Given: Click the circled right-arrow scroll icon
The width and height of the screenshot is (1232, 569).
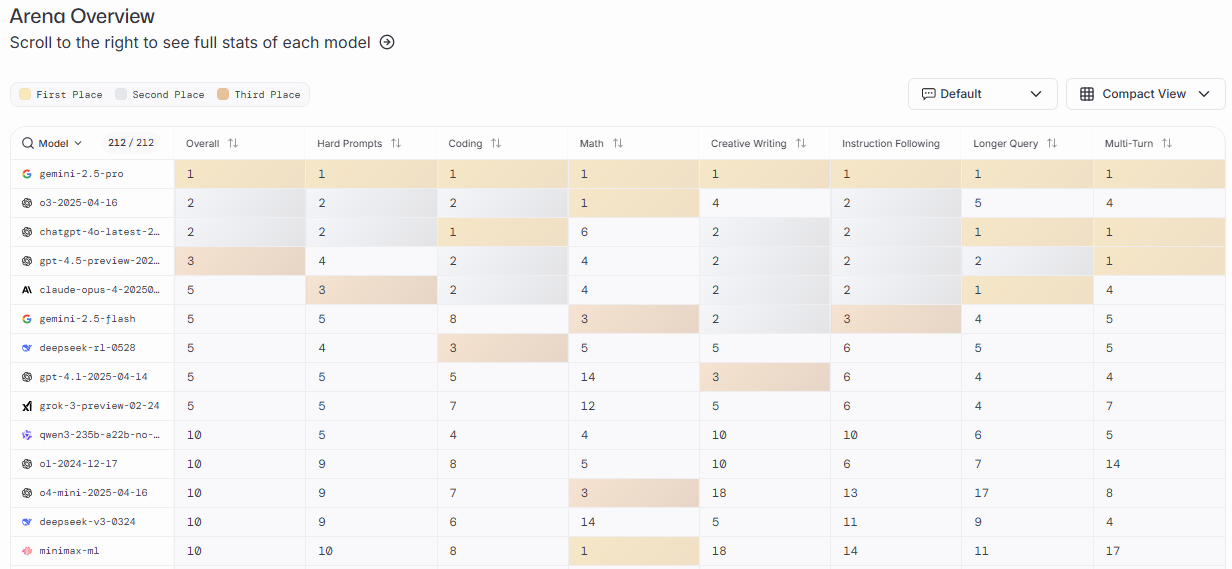Looking at the screenshot, I should point(387,43).
